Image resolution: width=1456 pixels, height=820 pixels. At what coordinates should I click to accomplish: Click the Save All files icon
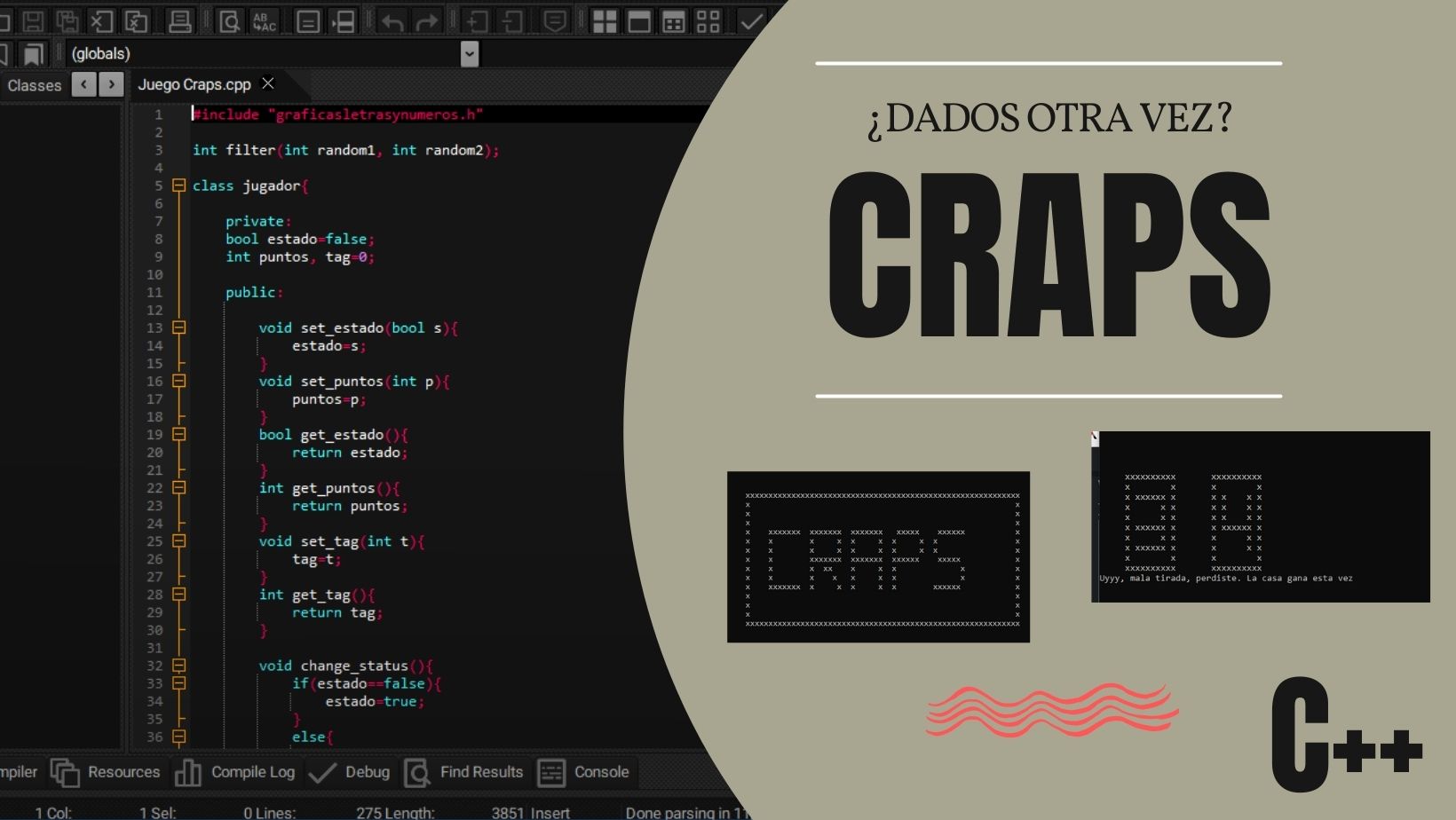[67, 20]
